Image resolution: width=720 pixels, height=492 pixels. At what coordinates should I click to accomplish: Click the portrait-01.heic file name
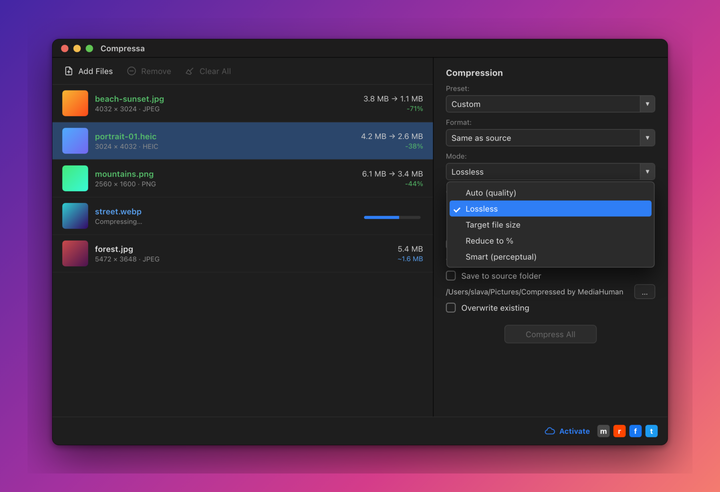pos(125,136)
